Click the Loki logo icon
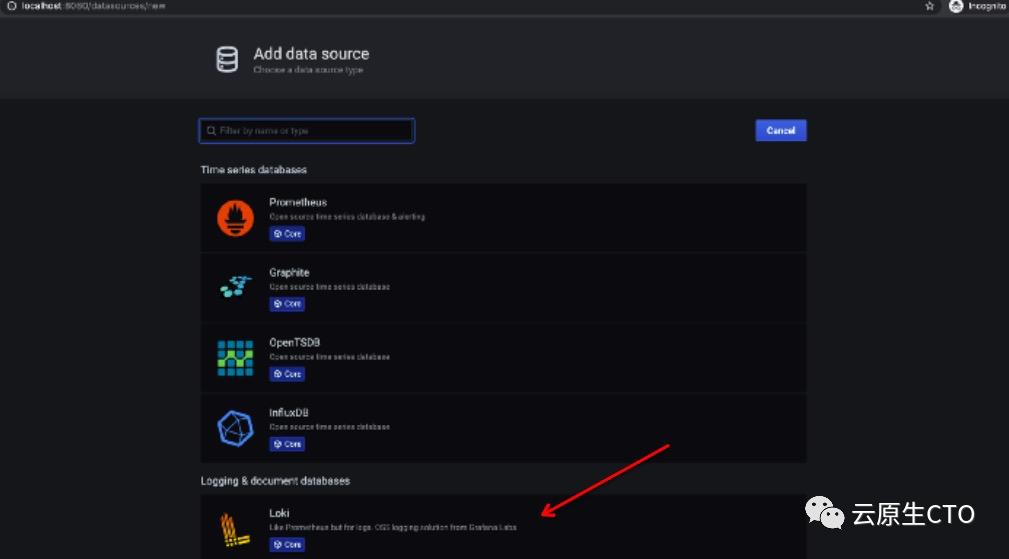The image size is (1009, 559). (234, 530)
